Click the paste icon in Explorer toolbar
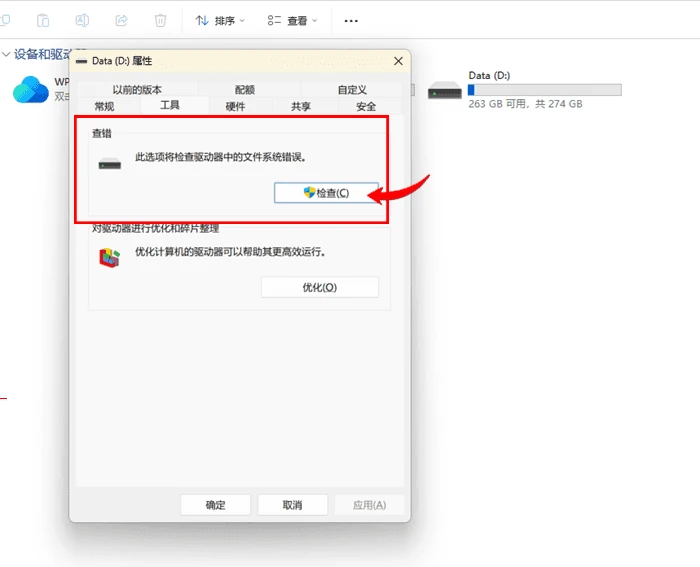The height and width of the screenshot is (567, 700). click(x=43, y=21)
